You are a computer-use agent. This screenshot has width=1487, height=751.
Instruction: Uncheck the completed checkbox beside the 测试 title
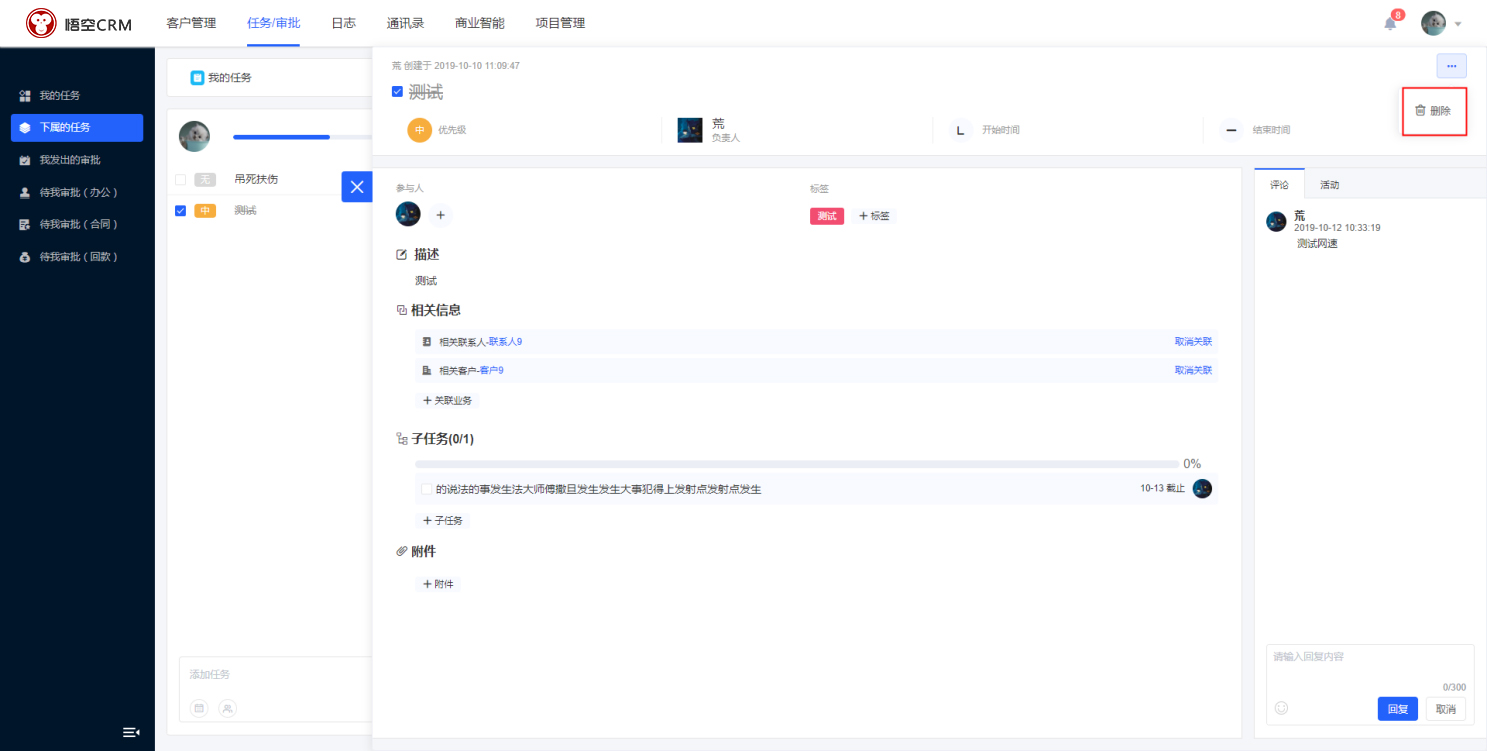coord(398,92)
